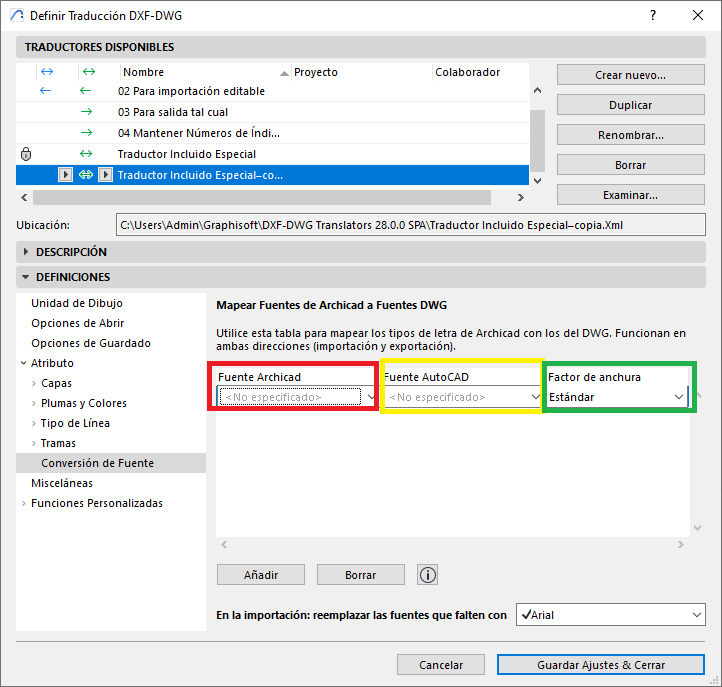
Task: Click the right arrow button on selected translator
Action: click(105, 175)
